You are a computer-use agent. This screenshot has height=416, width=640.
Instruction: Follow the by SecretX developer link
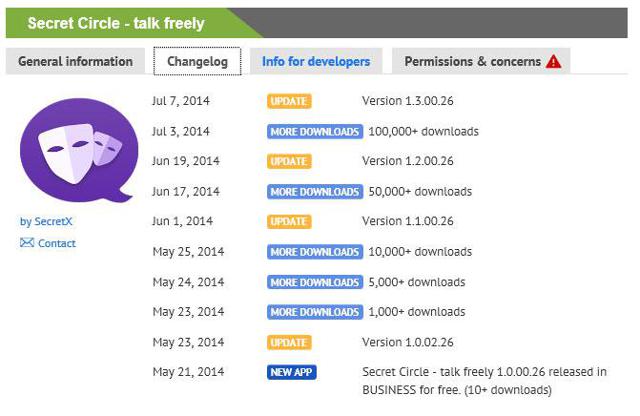(46, 222)
